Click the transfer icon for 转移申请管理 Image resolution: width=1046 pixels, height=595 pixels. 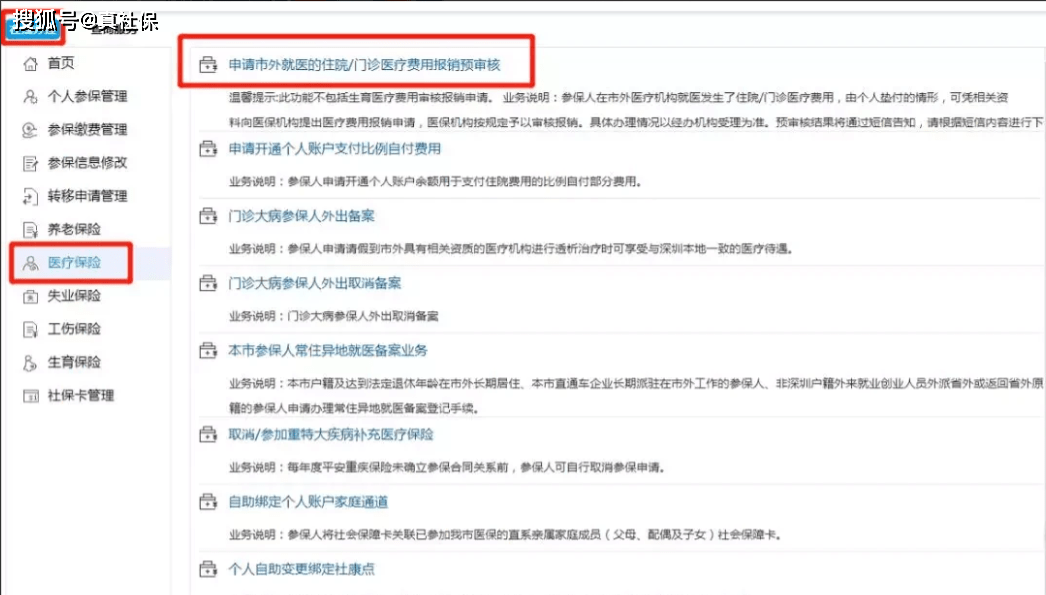point(31,197)
